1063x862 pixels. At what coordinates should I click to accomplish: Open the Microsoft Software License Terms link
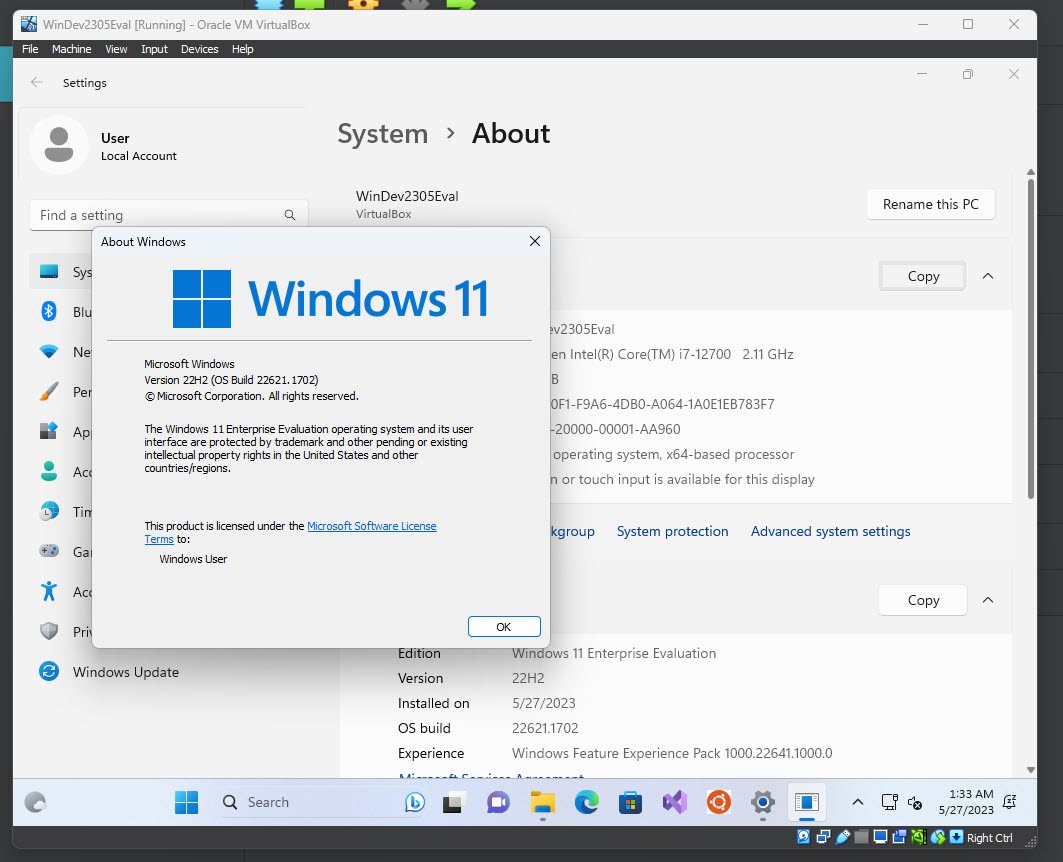click(372, 525)
